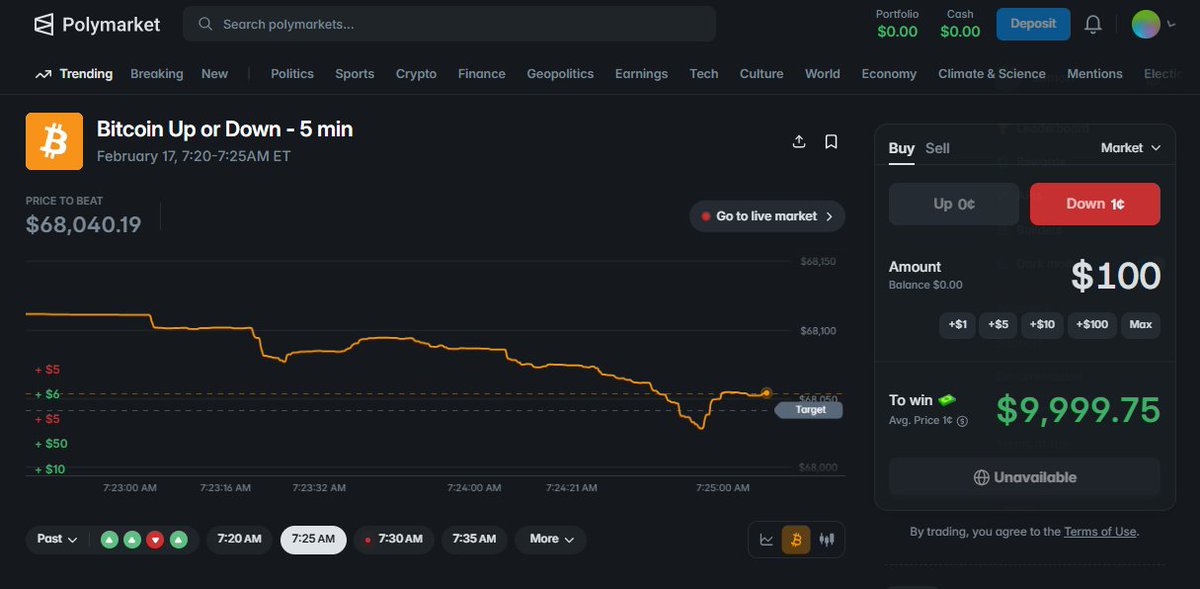Switch to the line chart view
This screenshot has height=589, width=1200.
767,540
